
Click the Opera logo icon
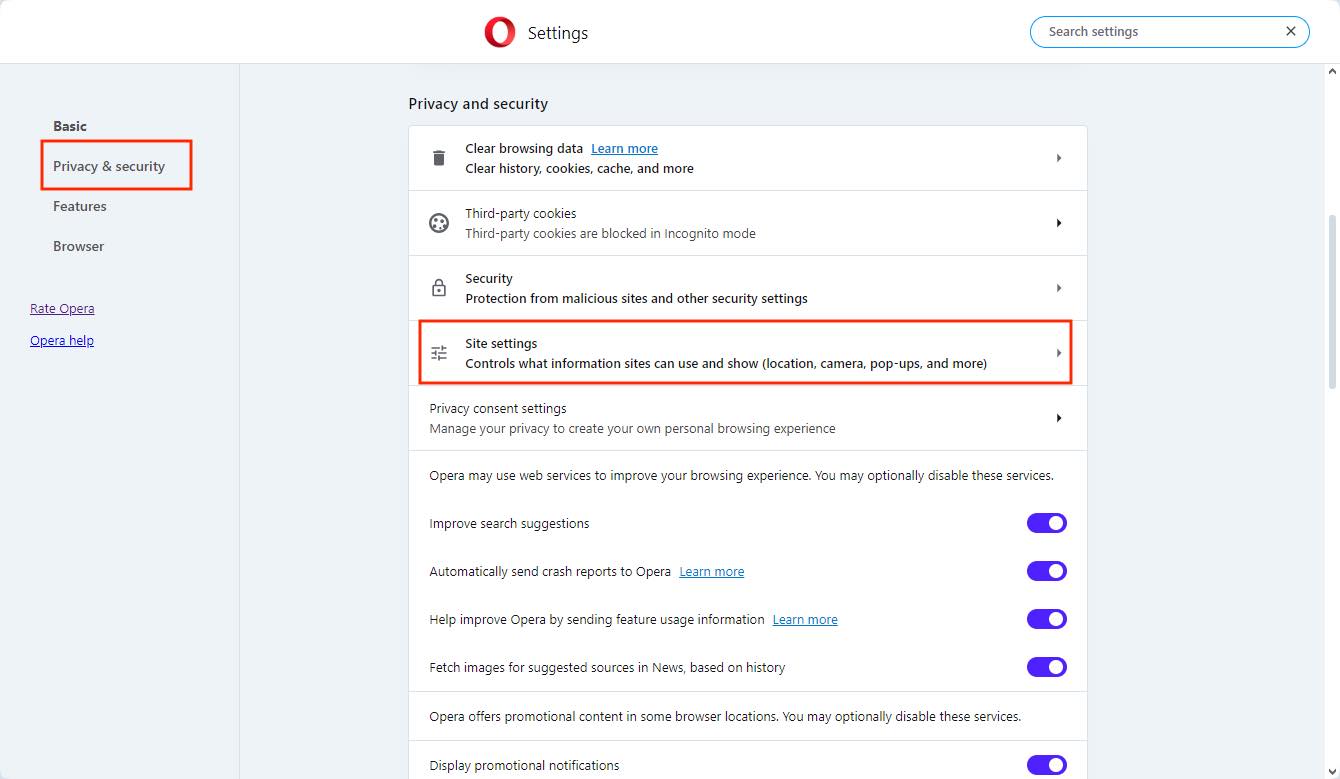tap(499, 33)
